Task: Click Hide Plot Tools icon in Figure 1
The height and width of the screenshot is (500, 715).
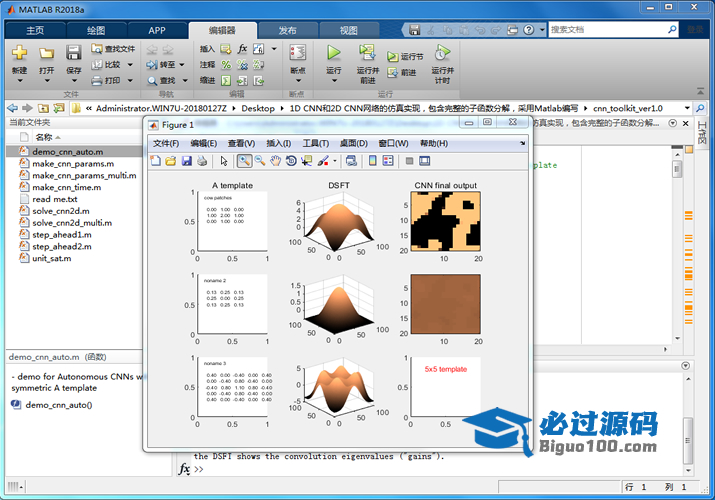Action: coord(409,160)
